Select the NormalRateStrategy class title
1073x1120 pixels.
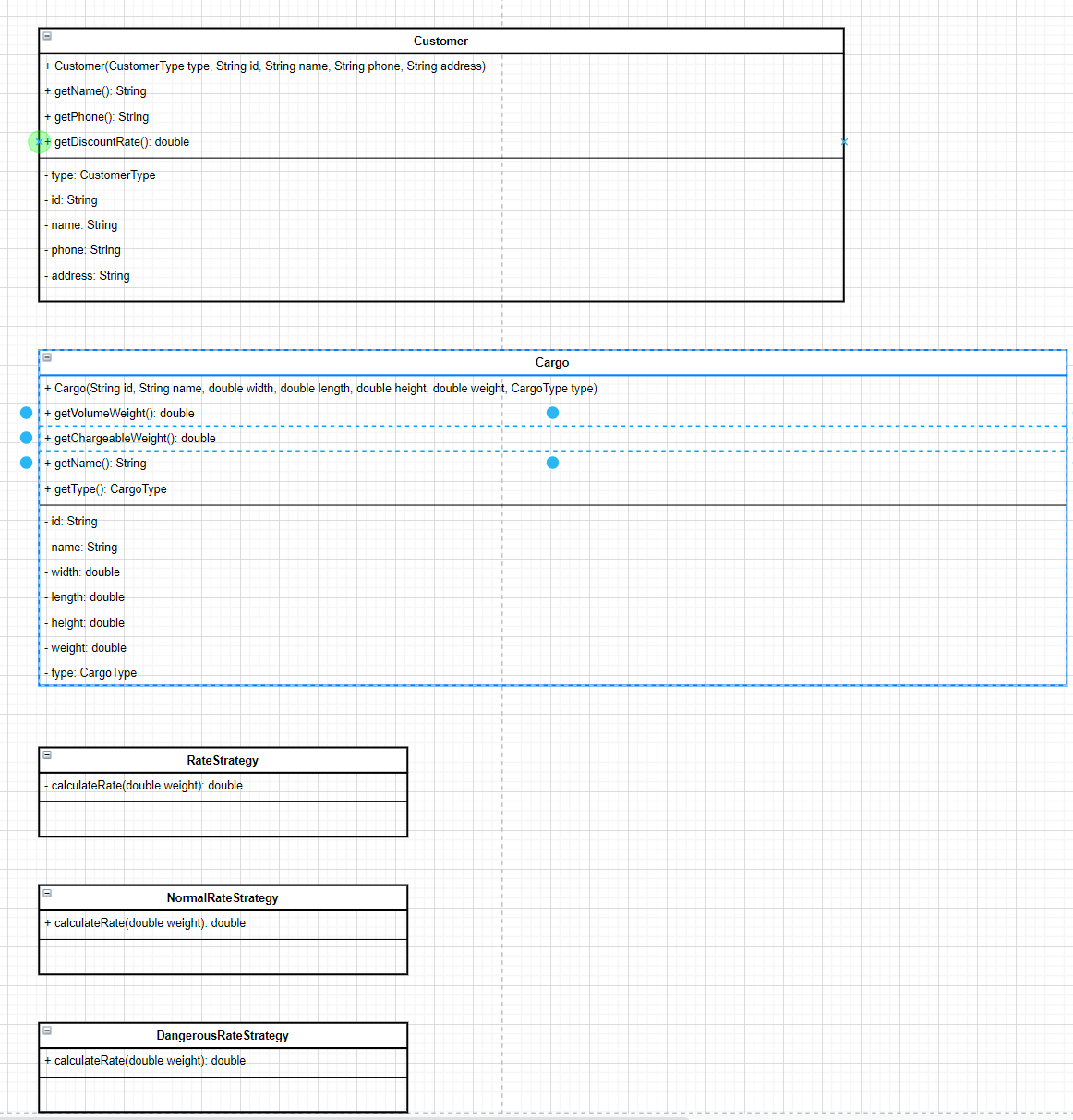223,898
